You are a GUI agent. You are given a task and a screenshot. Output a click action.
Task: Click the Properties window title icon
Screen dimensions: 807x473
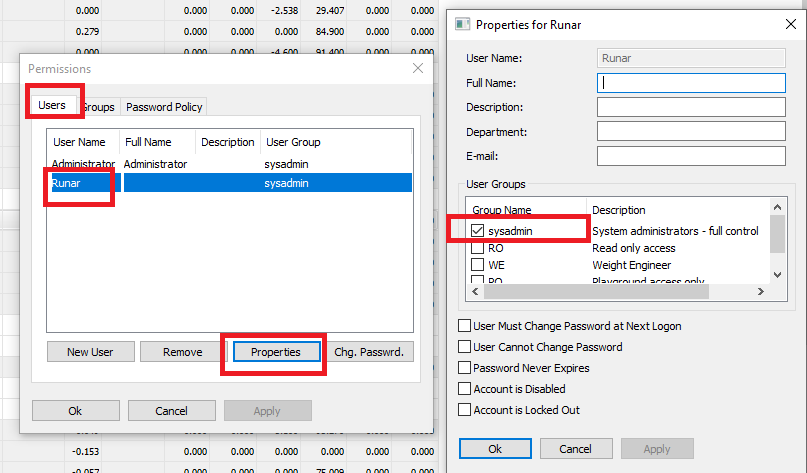462,24
